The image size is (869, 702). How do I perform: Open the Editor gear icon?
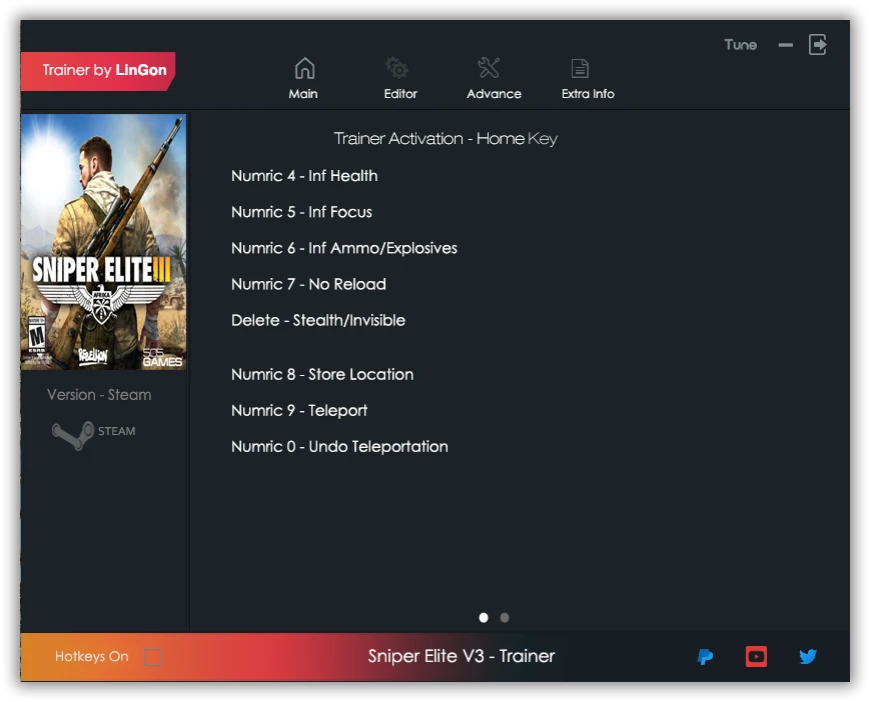tap(397, 68)
